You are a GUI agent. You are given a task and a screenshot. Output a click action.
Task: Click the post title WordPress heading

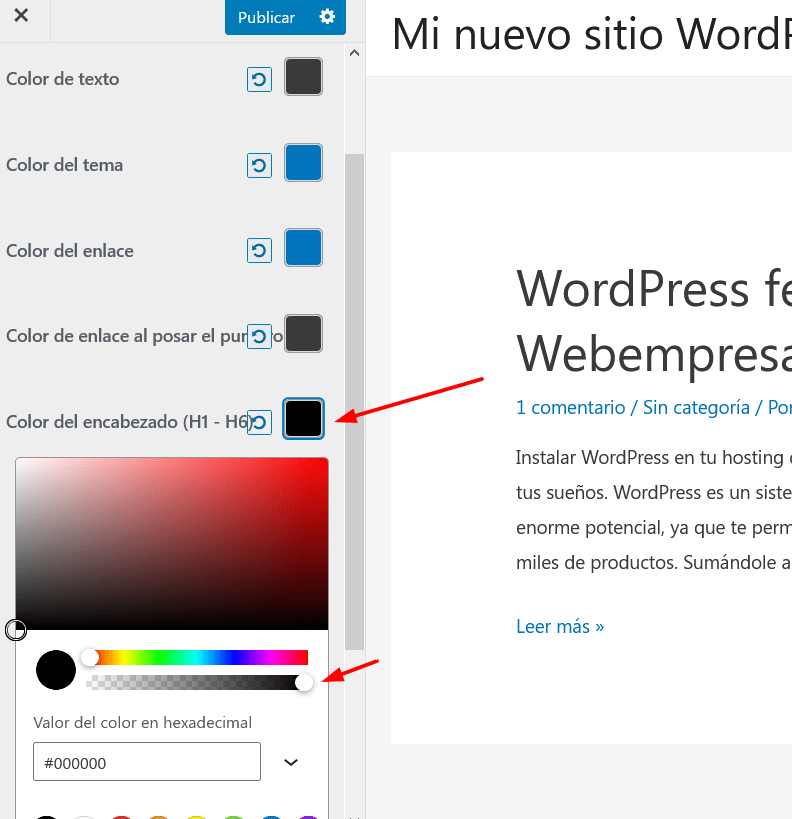point(654,321)
